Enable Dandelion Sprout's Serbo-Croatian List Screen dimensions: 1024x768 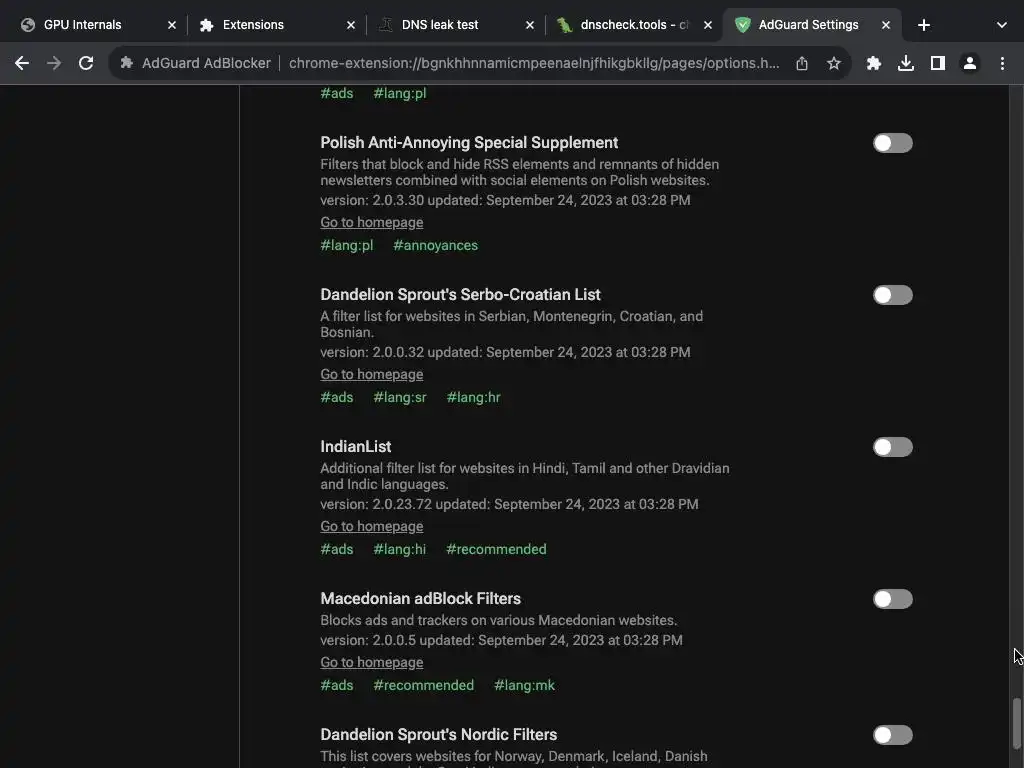pyautogui.click(x=892, y=295)
